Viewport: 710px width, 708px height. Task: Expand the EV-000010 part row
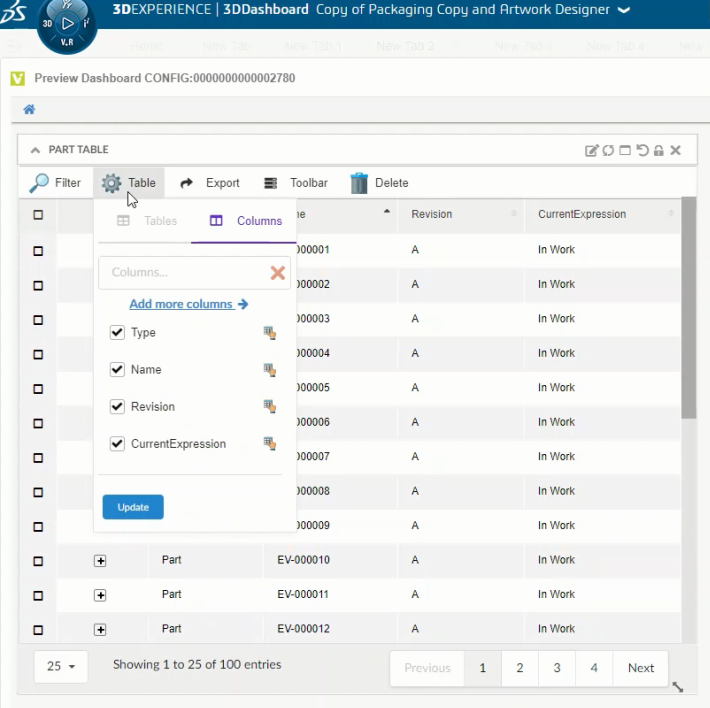[100, 561]
